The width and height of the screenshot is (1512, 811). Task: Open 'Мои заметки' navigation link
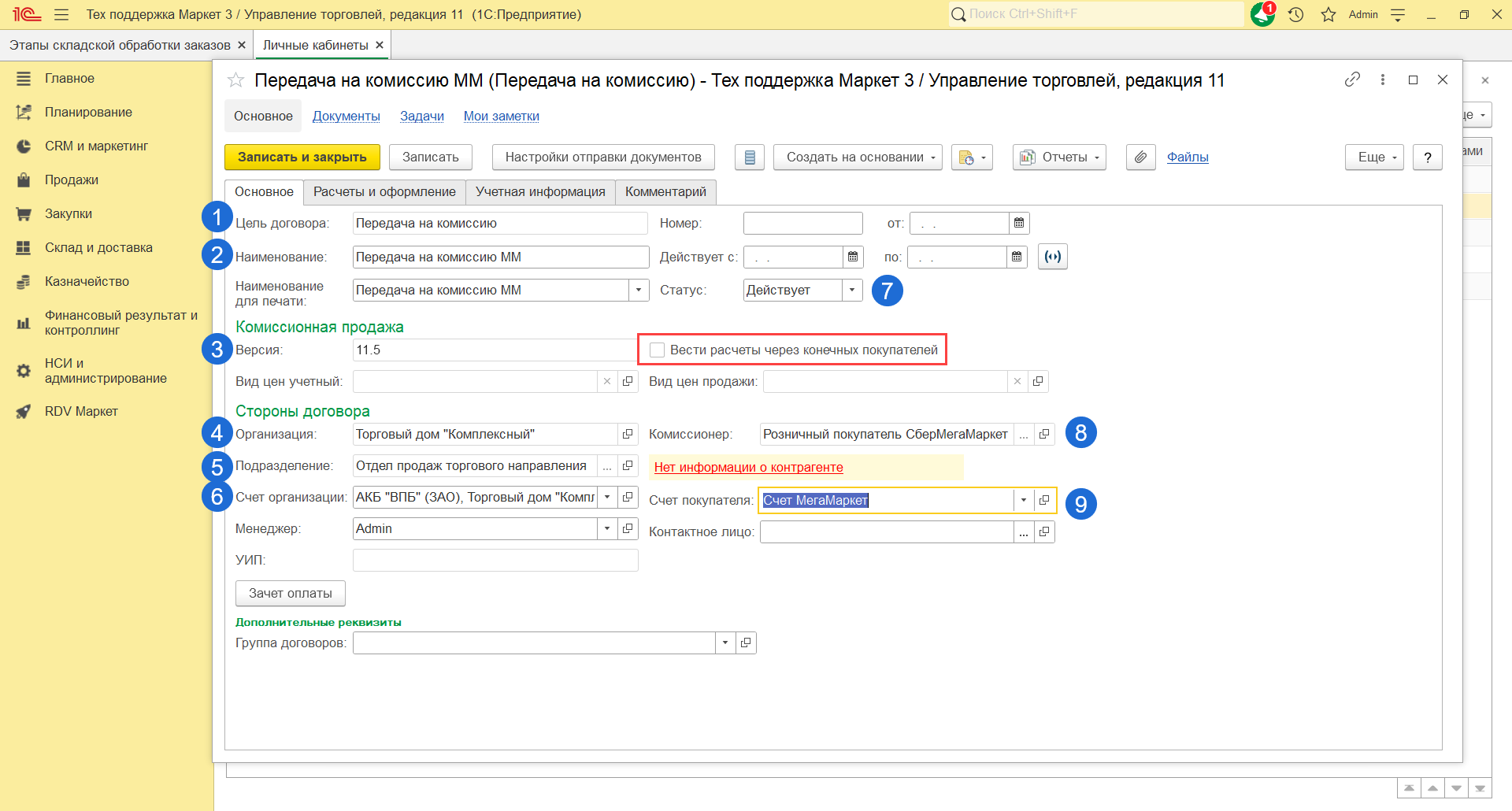[x=502, y=117]
